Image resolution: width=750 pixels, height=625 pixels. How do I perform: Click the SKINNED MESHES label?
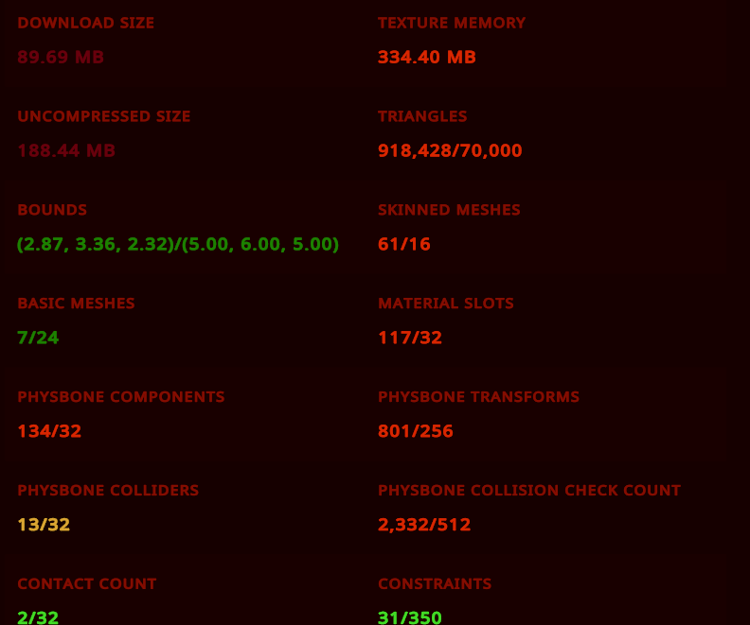coord(449,210)
